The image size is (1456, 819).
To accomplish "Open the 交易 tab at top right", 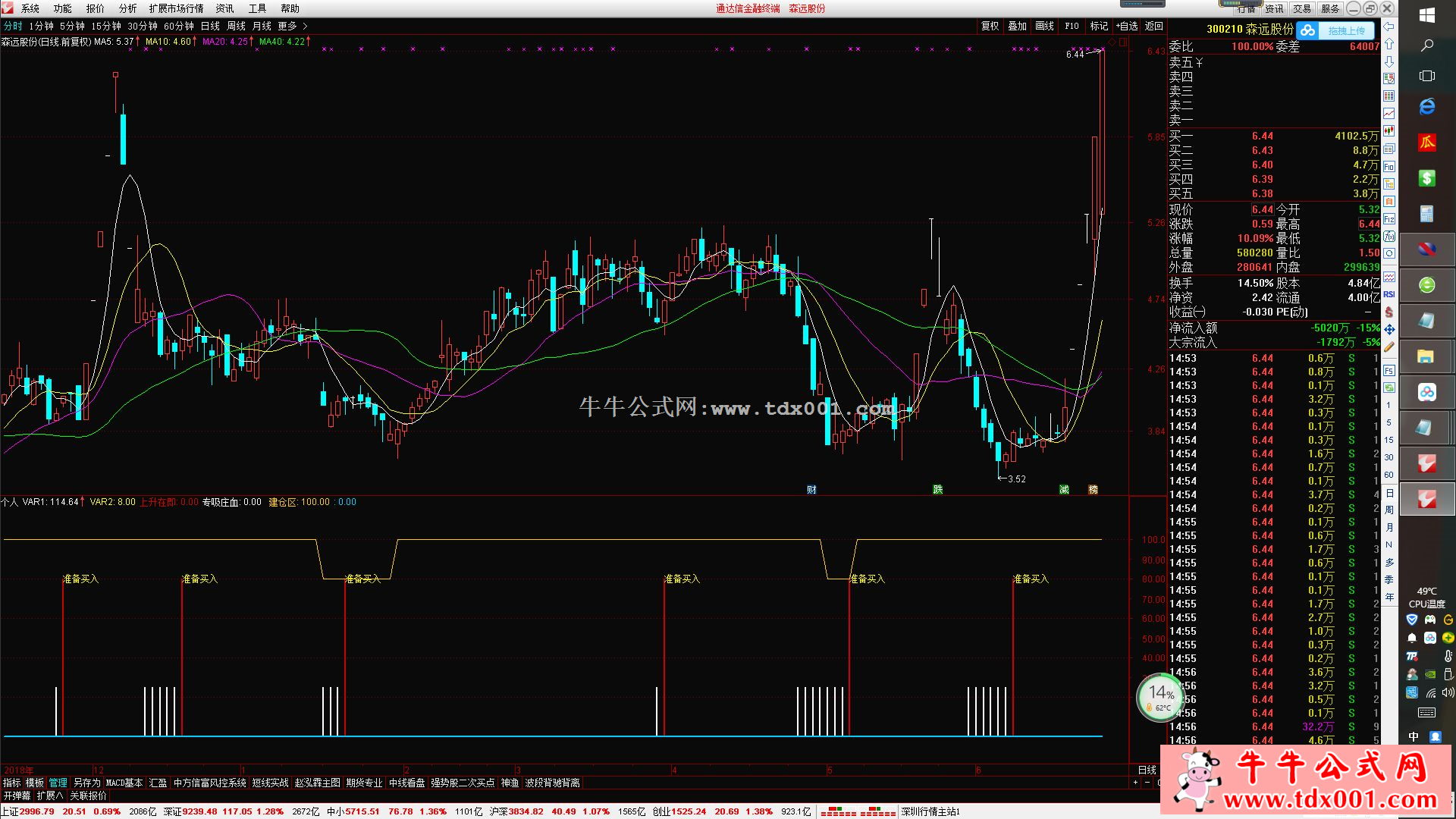I will pyautogui.click(x=1302, y=8).
